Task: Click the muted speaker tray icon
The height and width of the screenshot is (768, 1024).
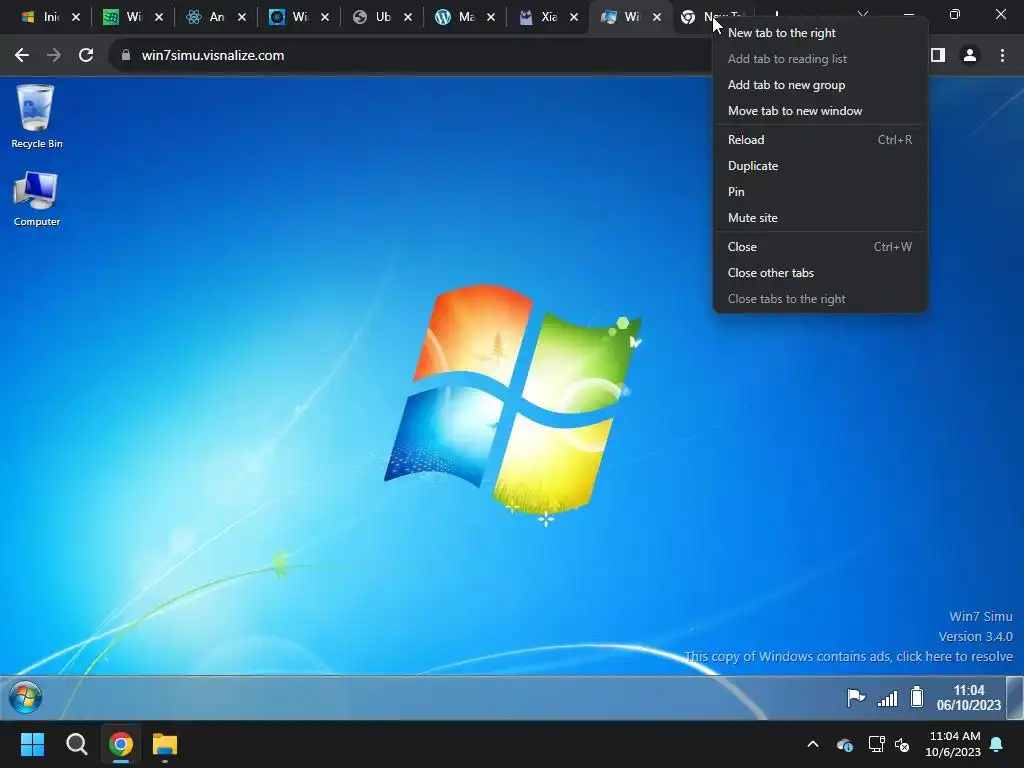Action: click(x=903, y=744)
